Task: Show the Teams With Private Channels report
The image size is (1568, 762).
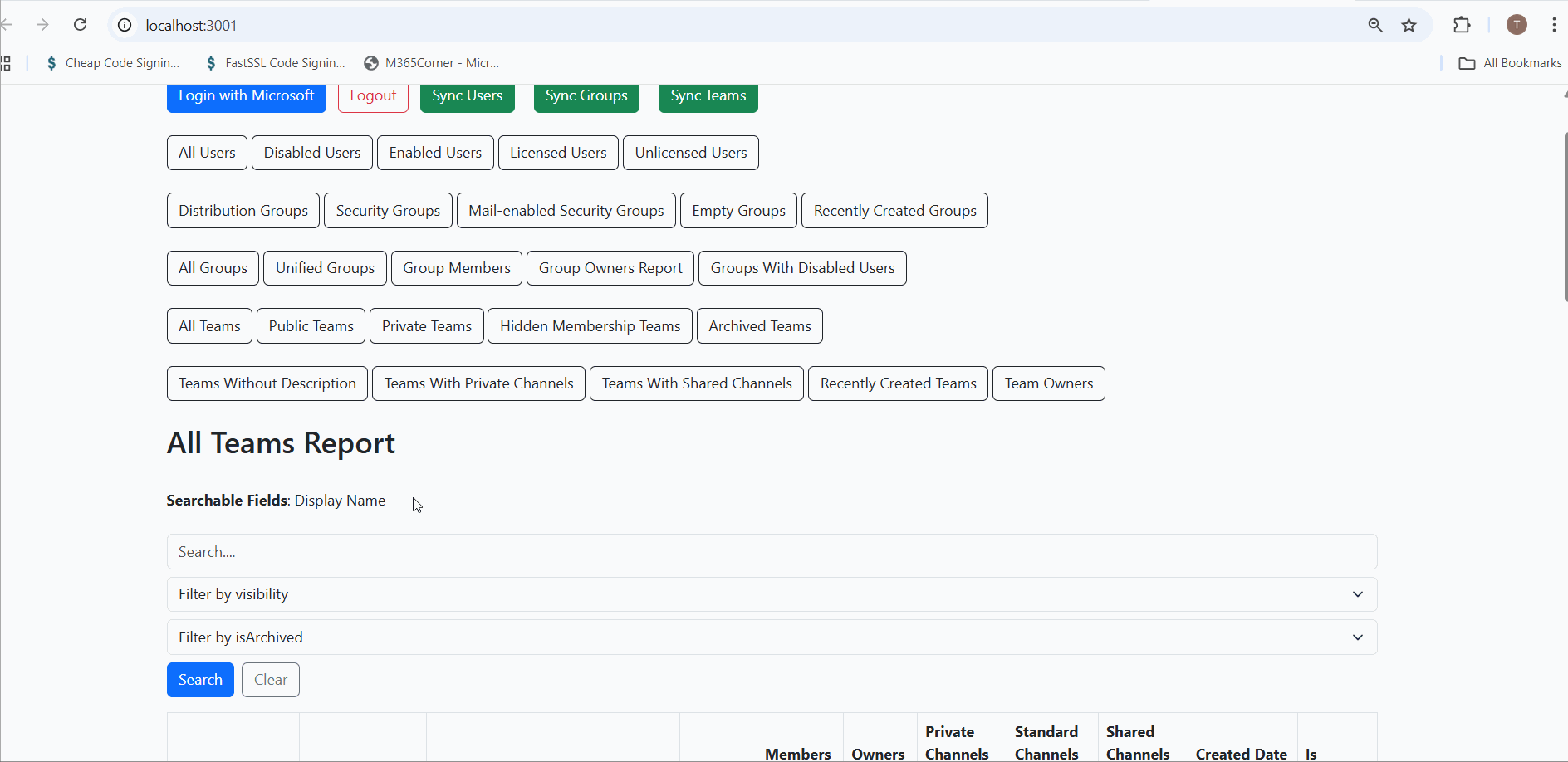Action: [478, 383]
